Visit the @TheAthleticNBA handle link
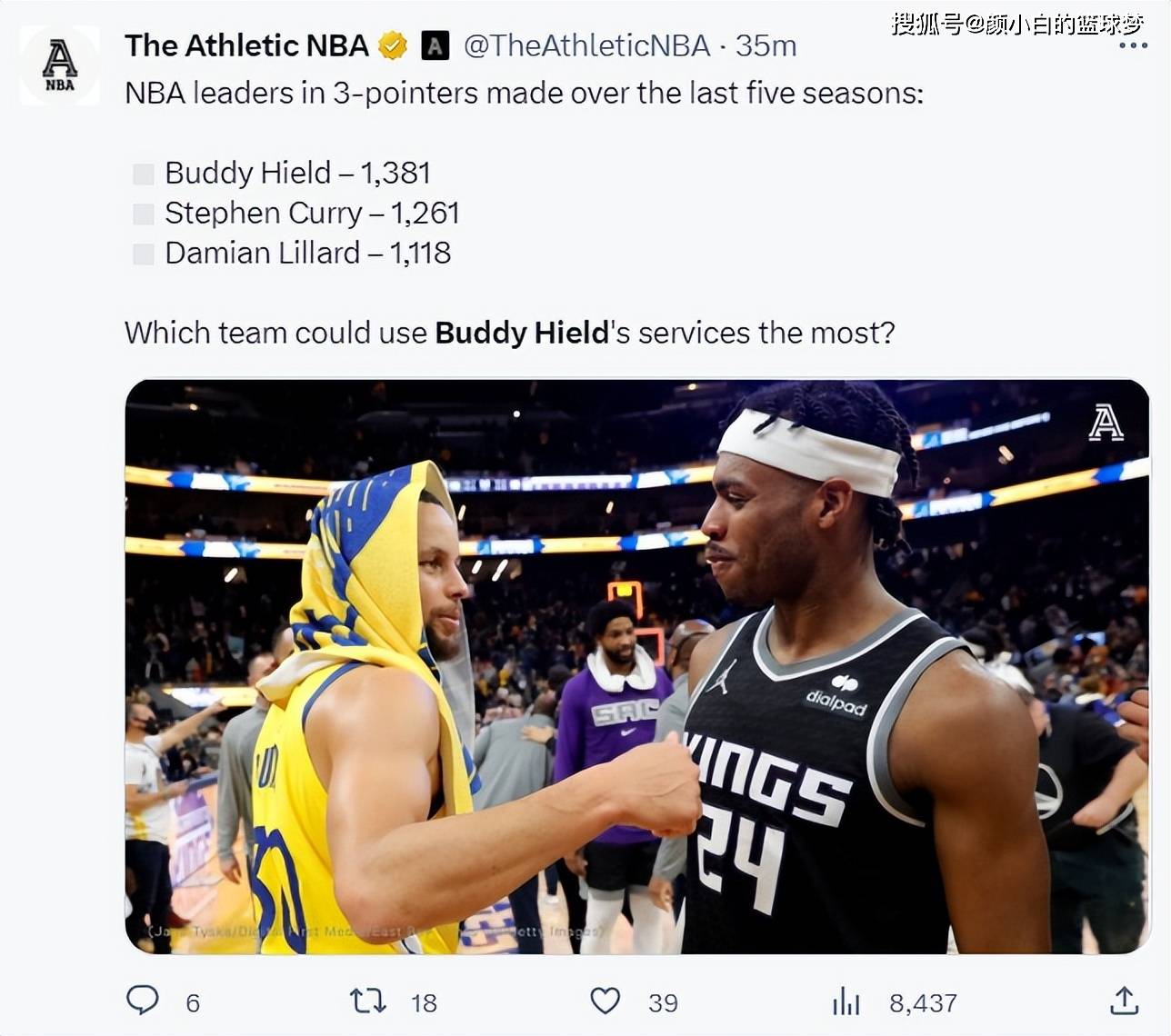Image resolution: width=1171 pixels, height=1036 pixels. coord(586,45)
